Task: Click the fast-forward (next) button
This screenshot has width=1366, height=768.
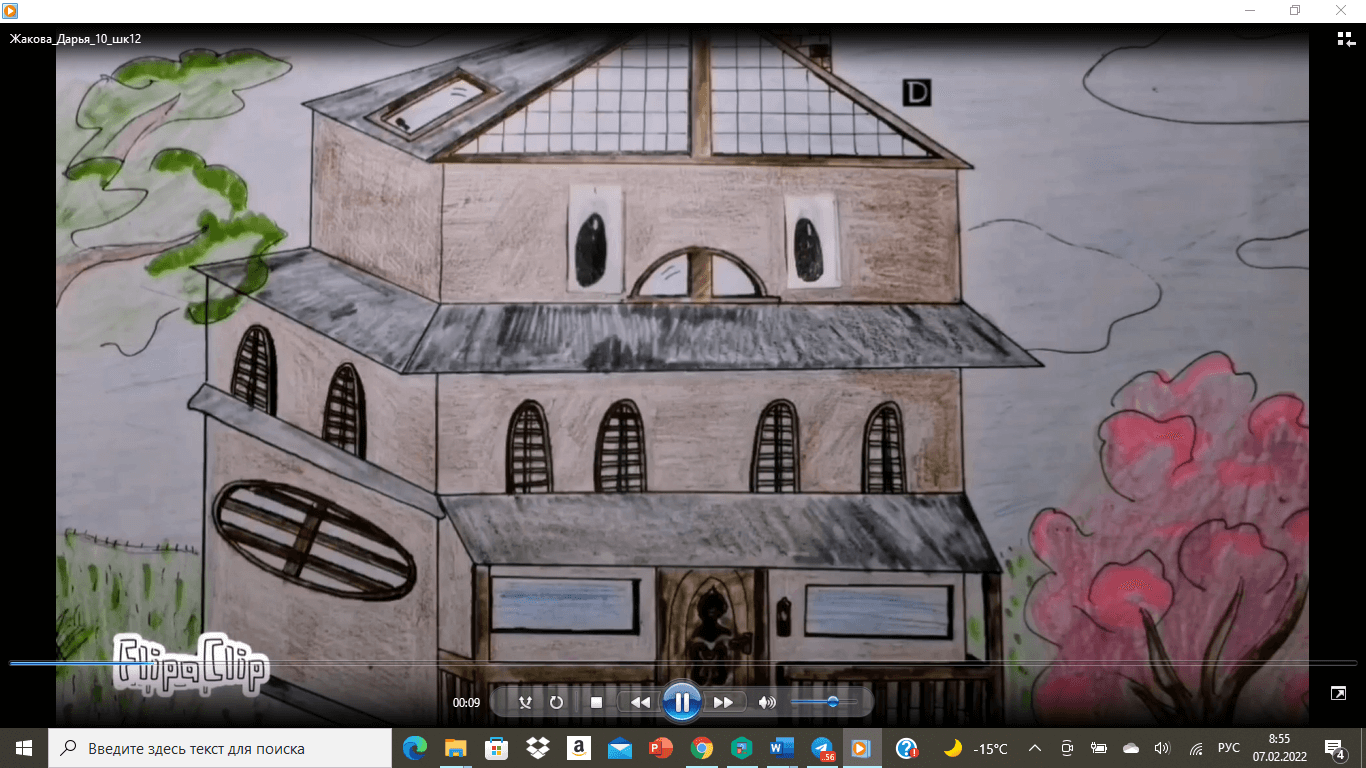Action: pyautogui.click(x=723, y=703)
